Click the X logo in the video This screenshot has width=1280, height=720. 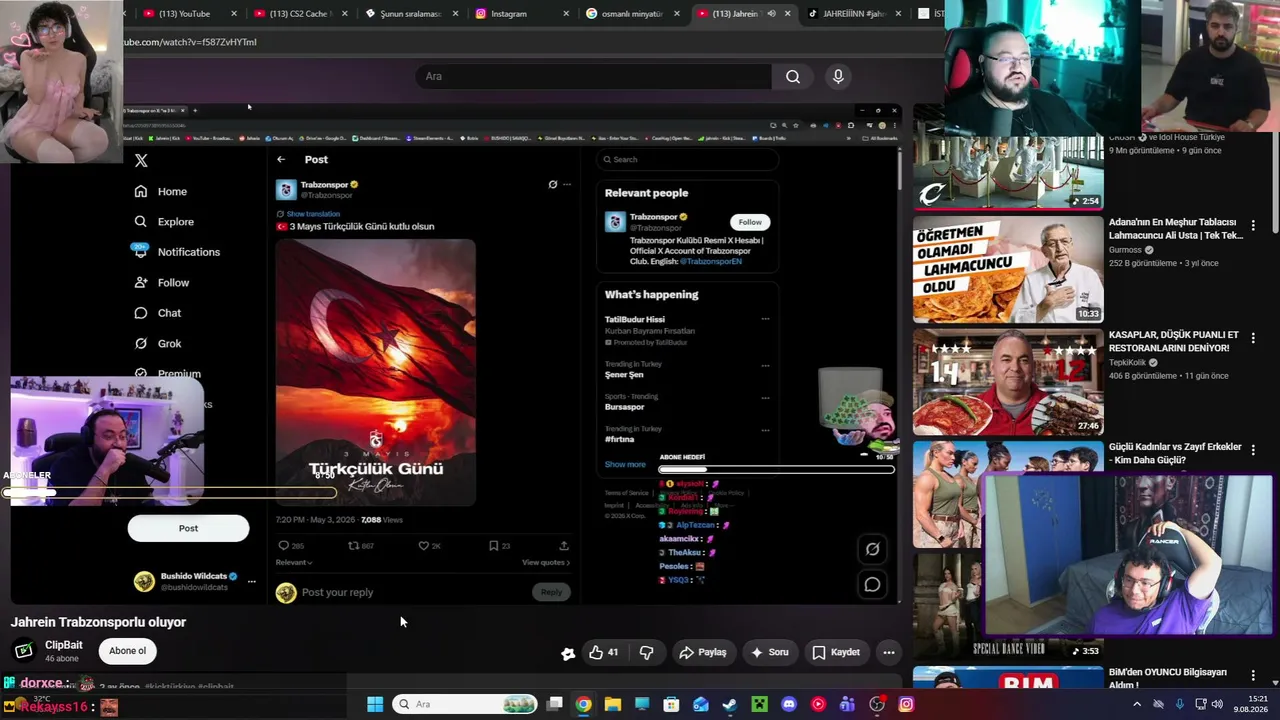[141, 160]
